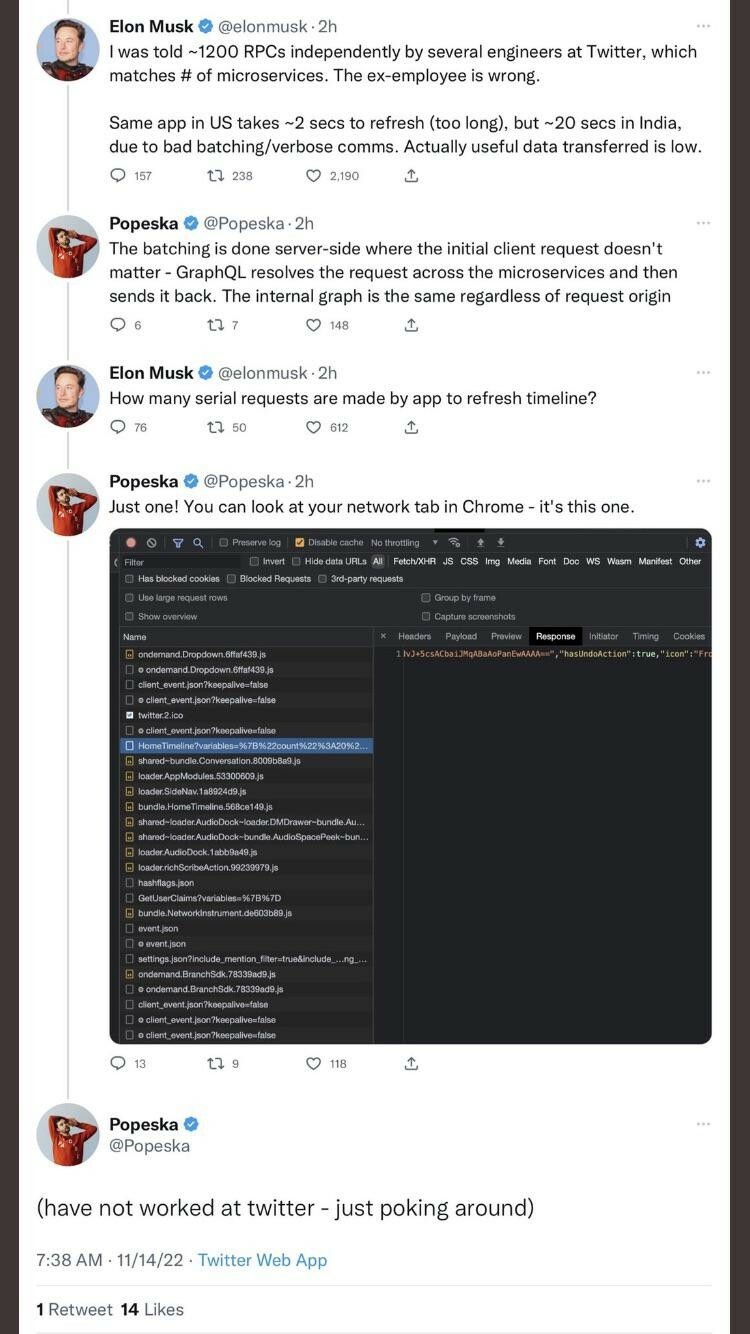Like the tweet with 2,190 likes

coord(313,176)
